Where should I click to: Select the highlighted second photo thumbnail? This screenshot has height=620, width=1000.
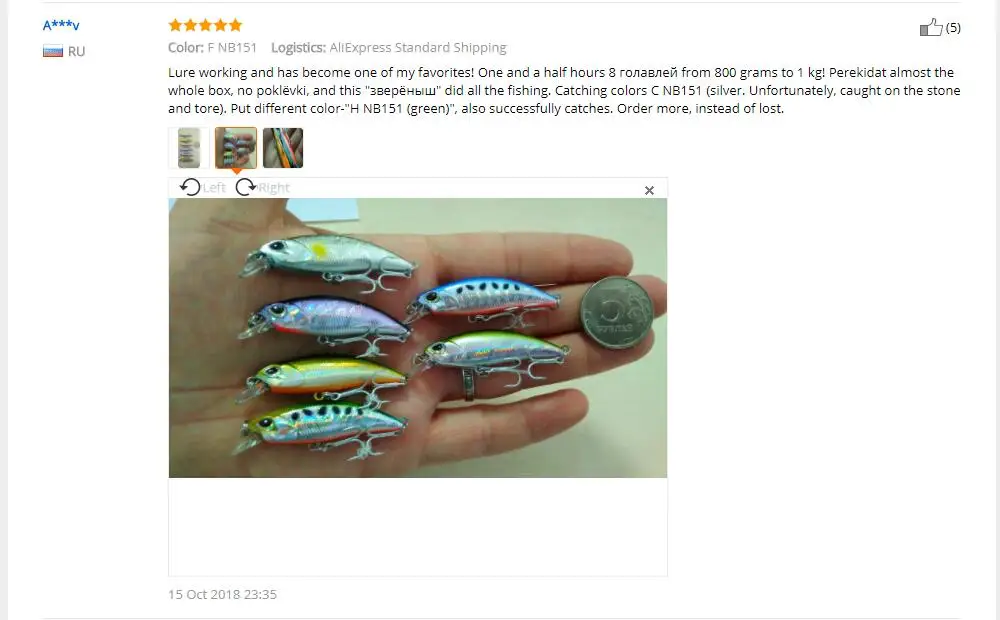(x=236, y=148)
